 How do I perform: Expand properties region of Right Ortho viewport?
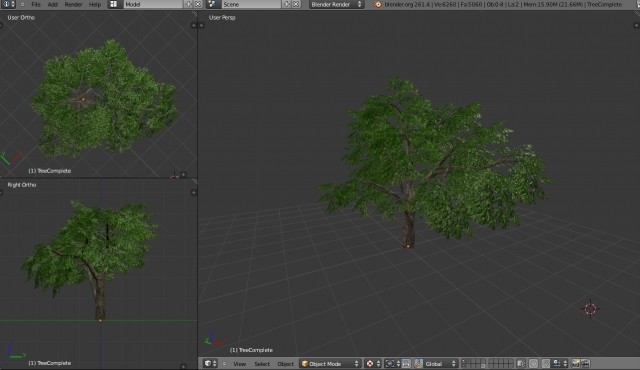(194, 193)
